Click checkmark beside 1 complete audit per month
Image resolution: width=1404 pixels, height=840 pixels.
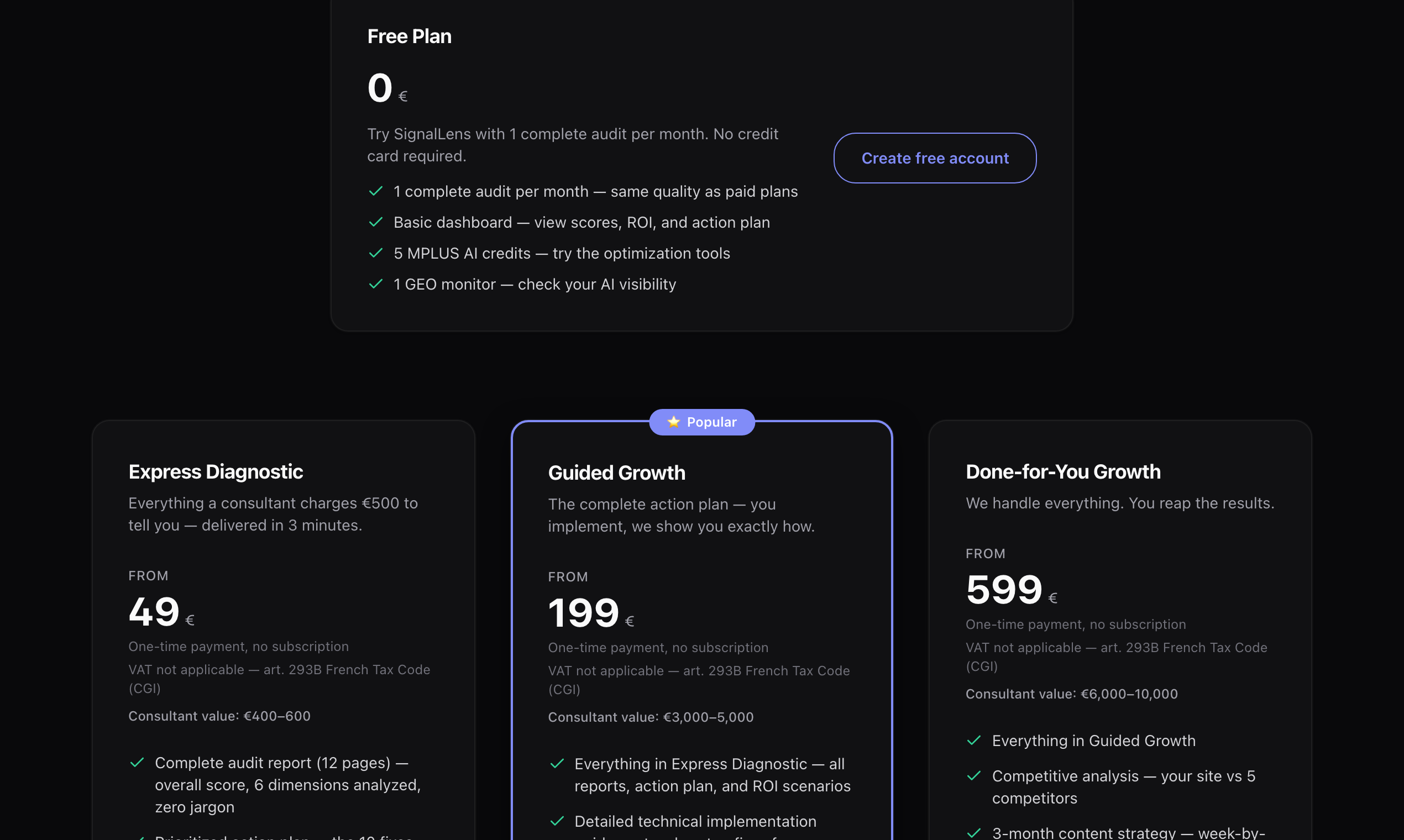click(376, 191)
